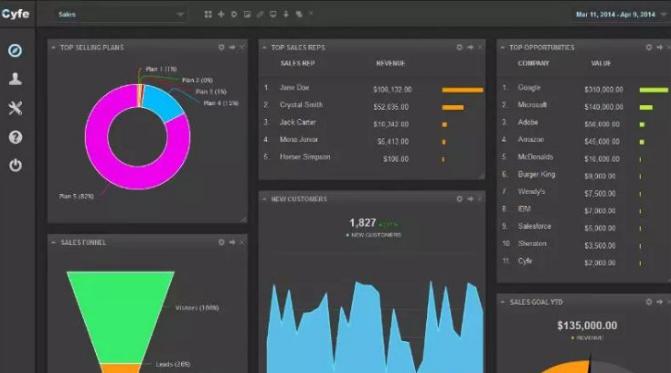Screen dimensions: 671x373
Task: Open dashboard settings gear in top toolbar
Action: pyautogui.click(x=234, y=14)
